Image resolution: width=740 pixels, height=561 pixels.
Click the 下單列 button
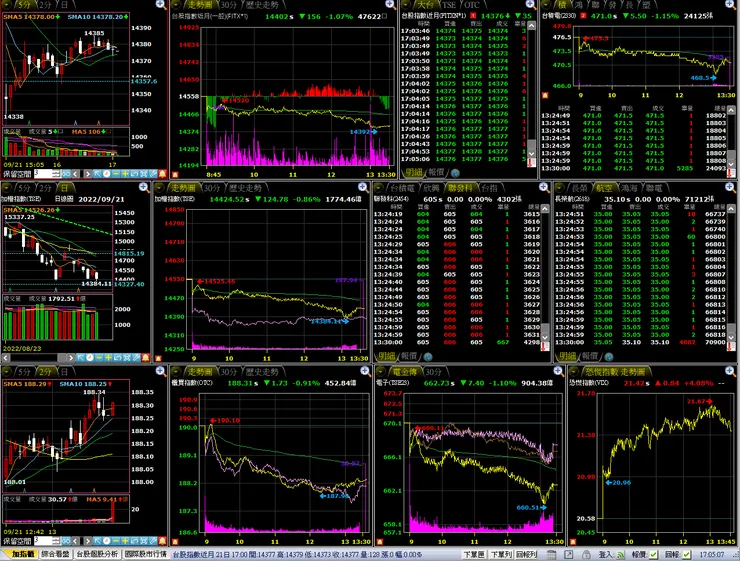(500, 554)
